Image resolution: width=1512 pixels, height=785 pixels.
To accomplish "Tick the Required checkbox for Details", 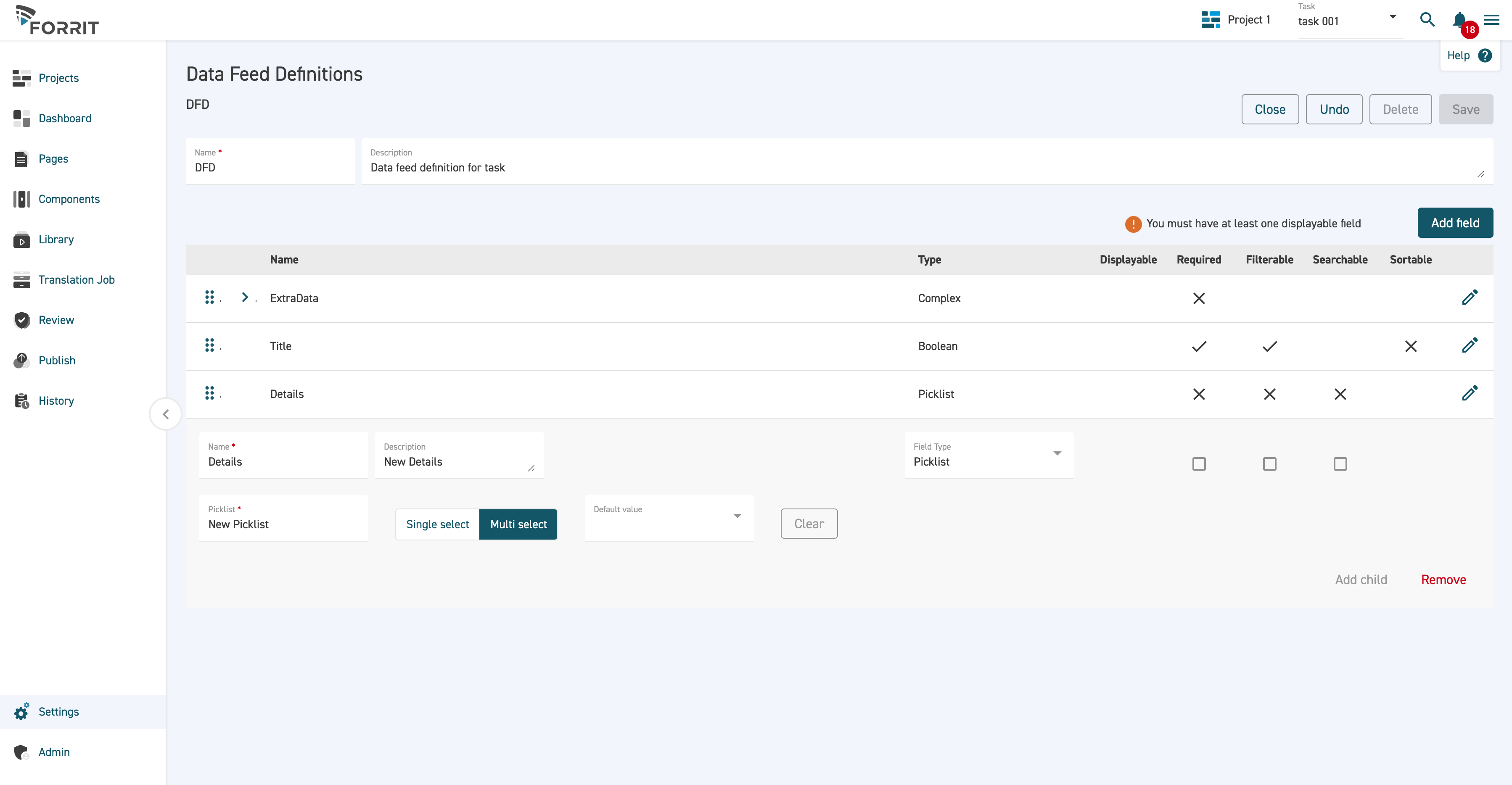I will (1199, 464).
